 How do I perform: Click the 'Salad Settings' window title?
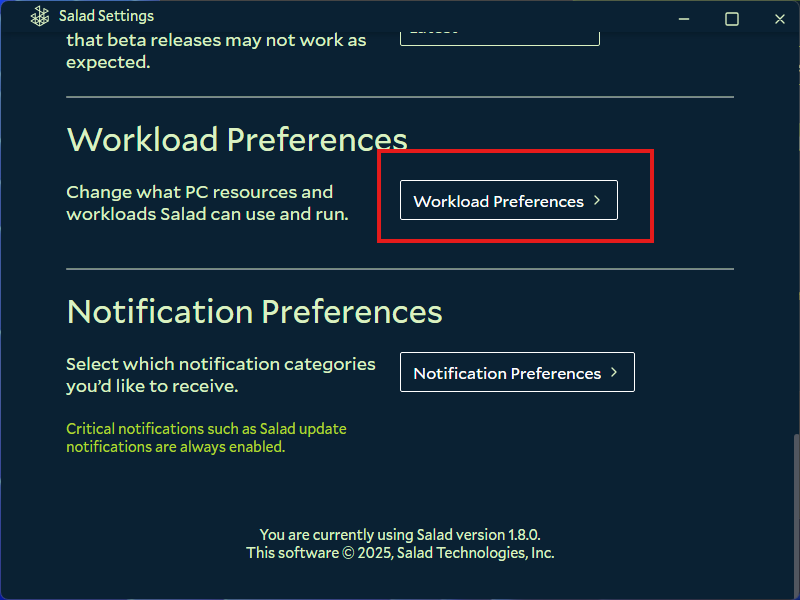[x=106, y=16]
